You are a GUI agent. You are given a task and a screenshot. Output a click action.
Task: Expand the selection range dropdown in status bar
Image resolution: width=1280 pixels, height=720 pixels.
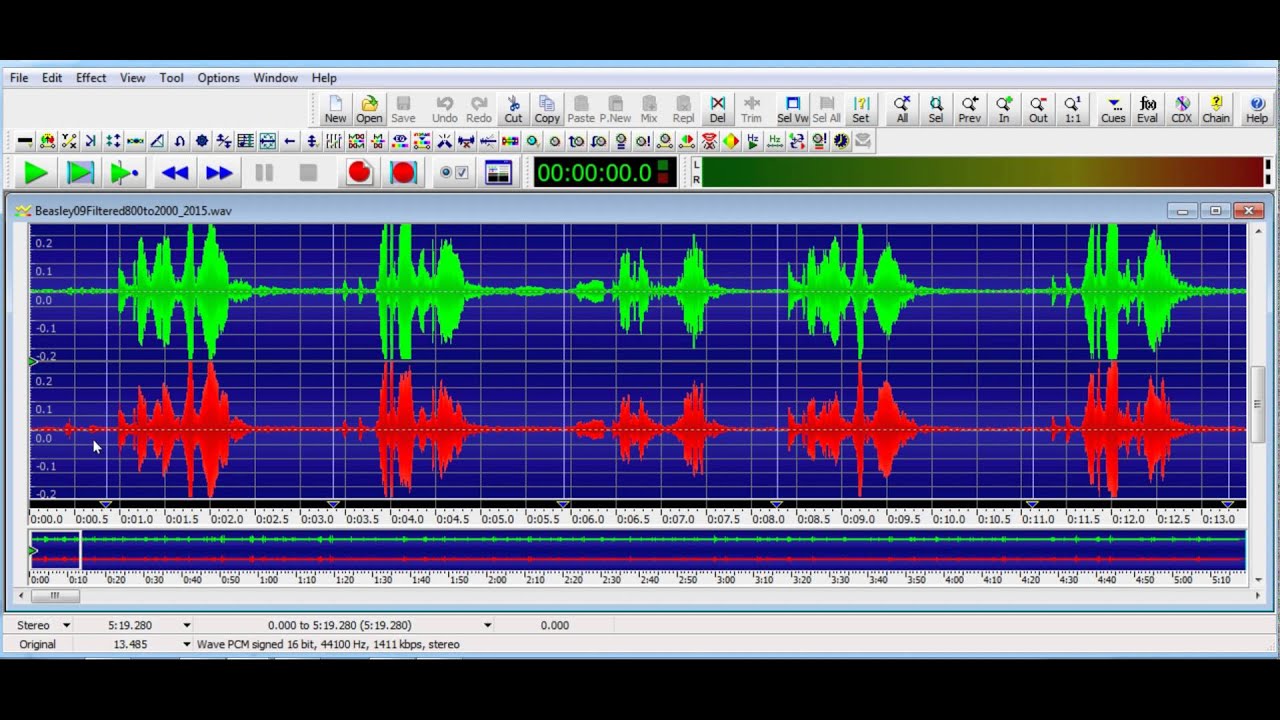click(488, 625)
